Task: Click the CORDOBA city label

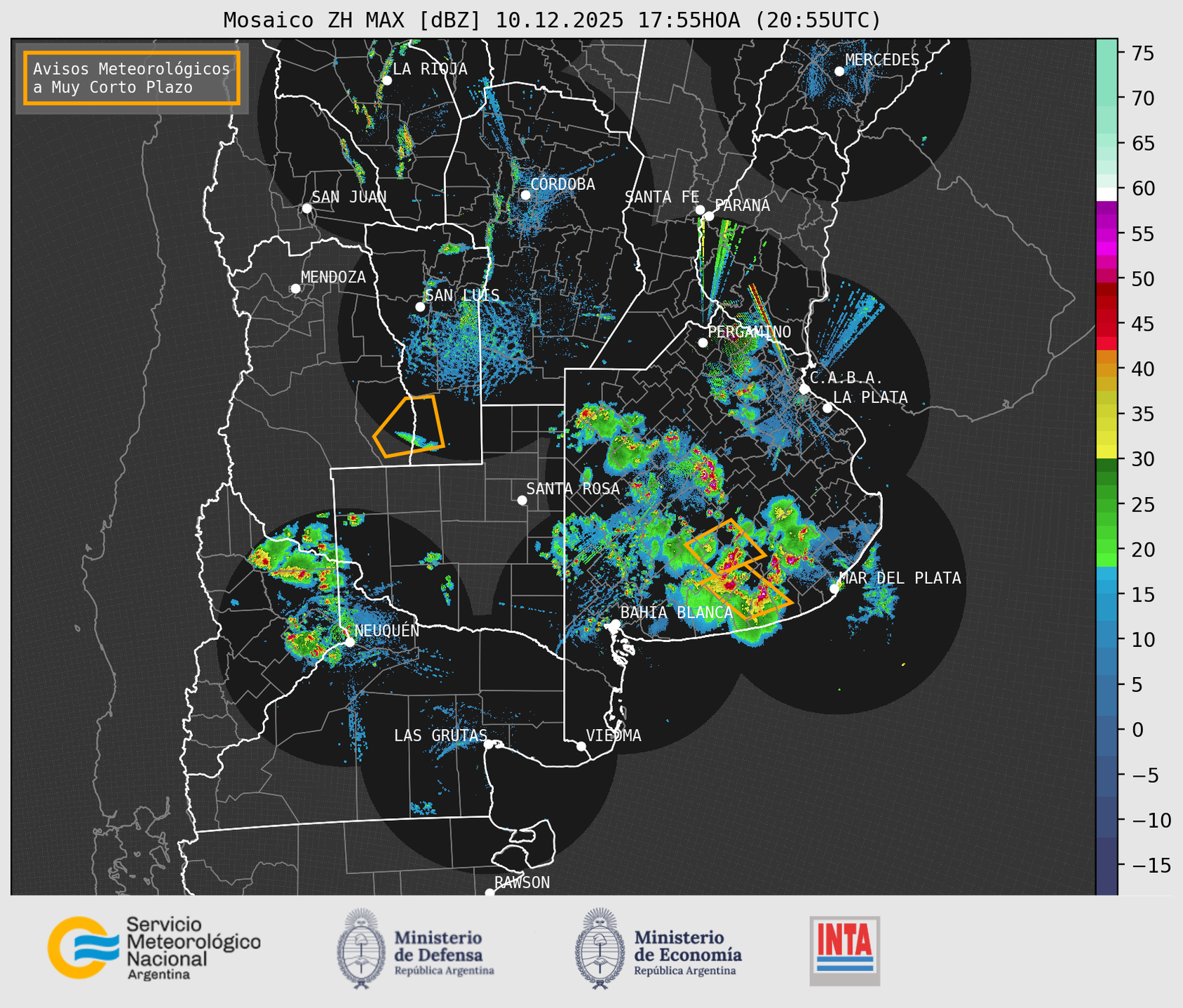Action: (562, 184)
